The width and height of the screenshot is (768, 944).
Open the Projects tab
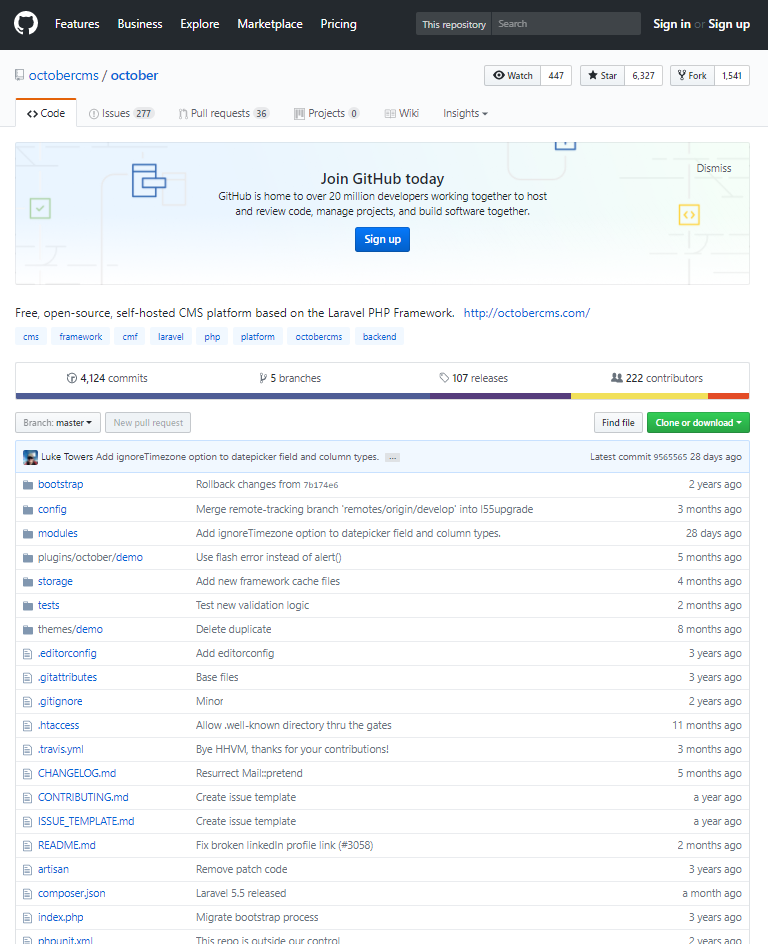click(327, 113)
